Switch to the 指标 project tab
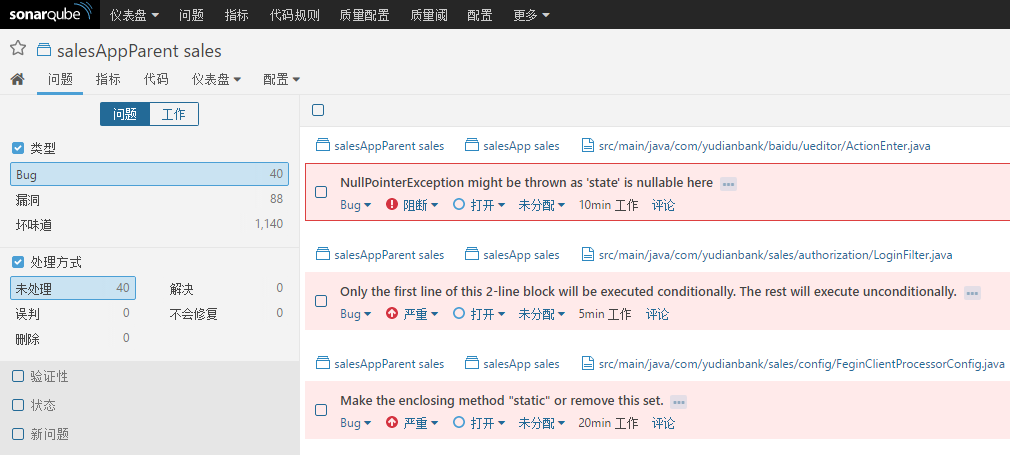The image size is (1010, 455). pos(108,79)
